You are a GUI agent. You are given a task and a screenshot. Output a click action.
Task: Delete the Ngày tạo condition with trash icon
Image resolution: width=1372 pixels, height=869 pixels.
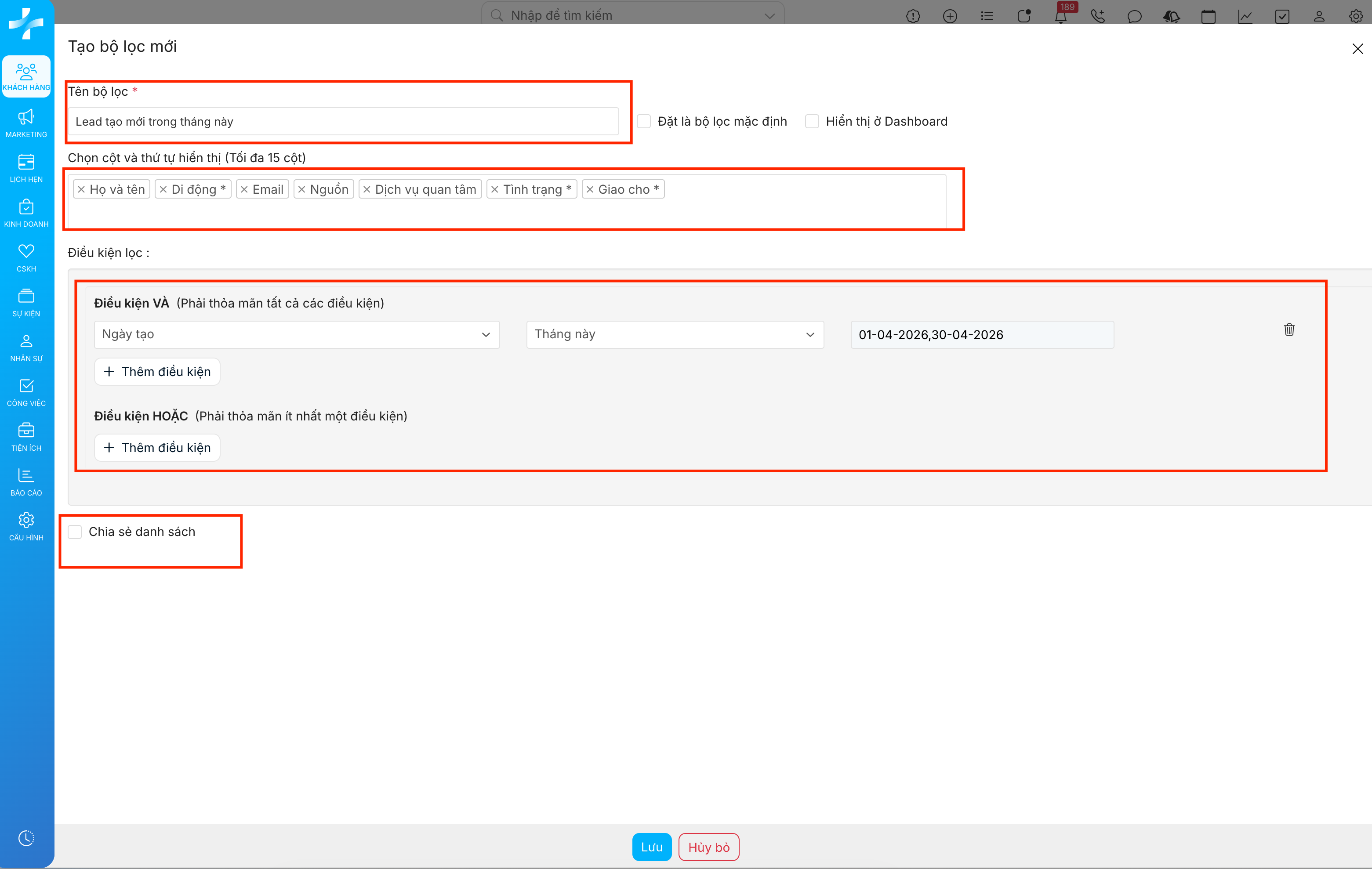[x=1289, y=329]
